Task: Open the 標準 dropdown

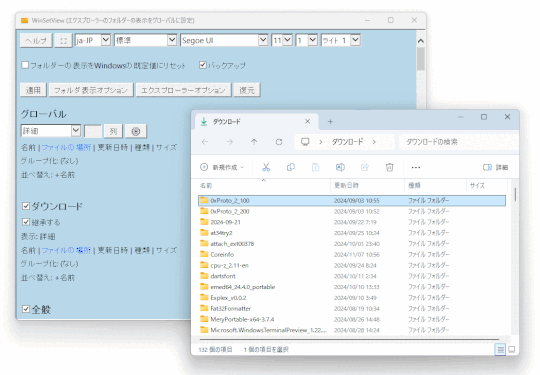Action: coord(145,40)
